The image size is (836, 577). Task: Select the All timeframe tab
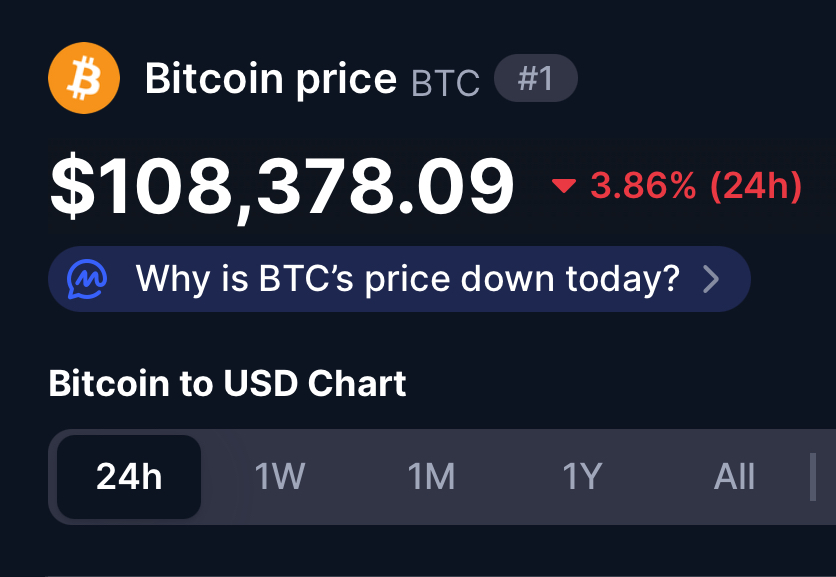(x=734, y=477)
